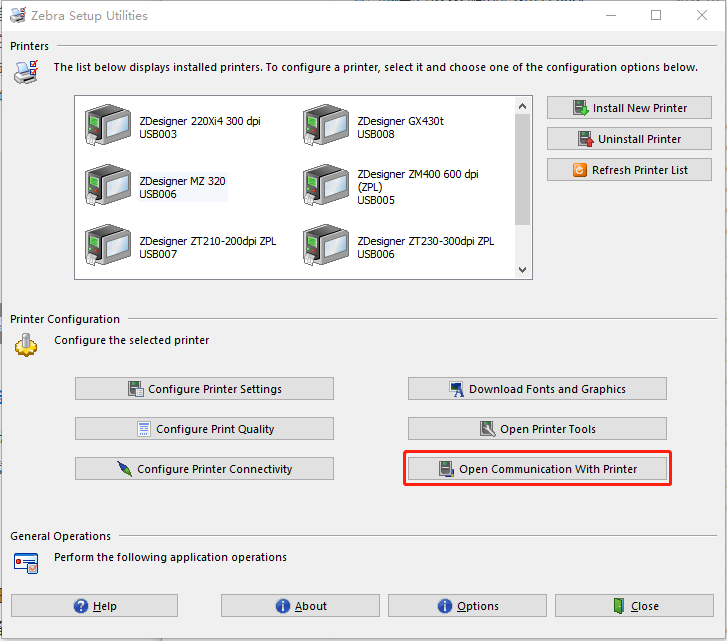Image resolution: width=727 pixels, height=641 pixels.
Task: Click the printer list scroll down arrow
Action: [523, 270]
